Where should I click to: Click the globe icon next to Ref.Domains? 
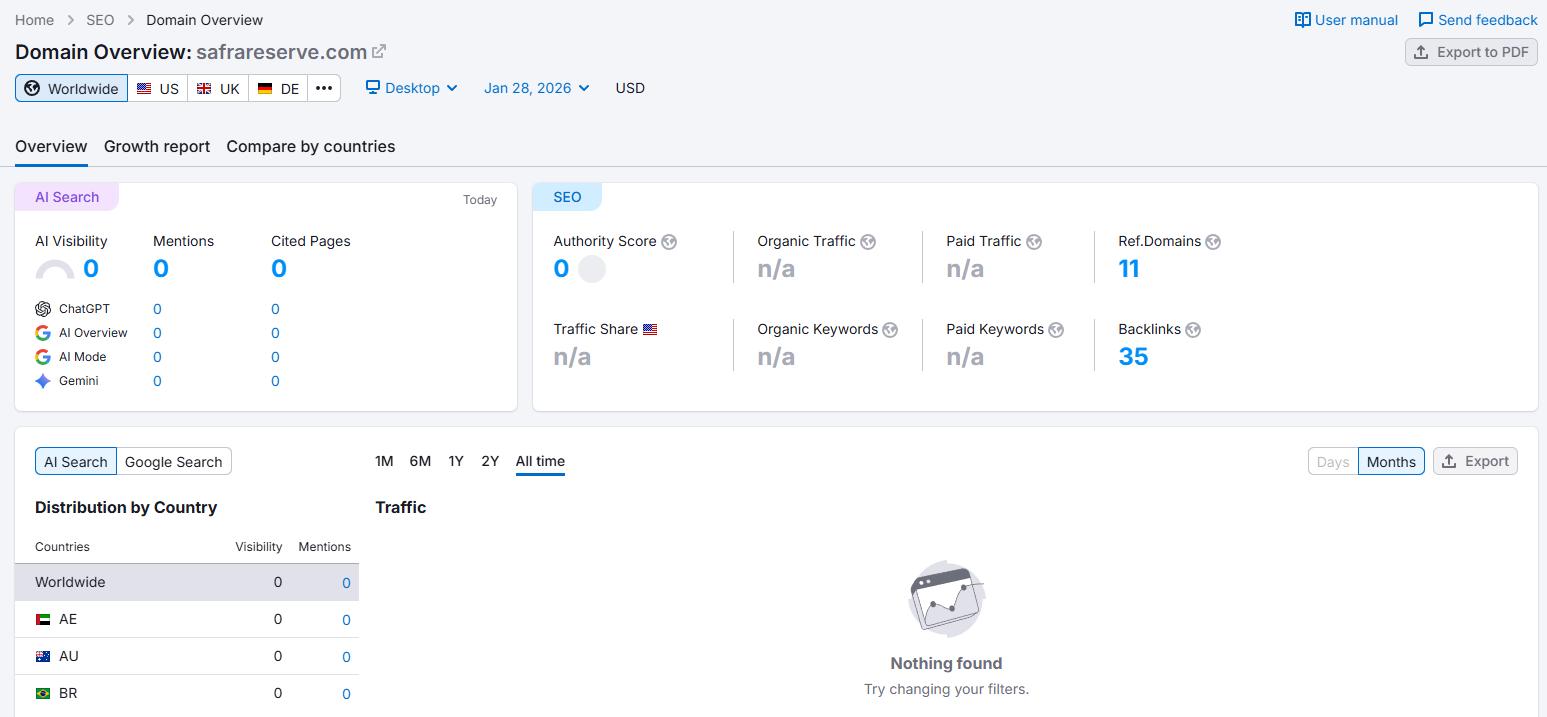[1213, 241]
